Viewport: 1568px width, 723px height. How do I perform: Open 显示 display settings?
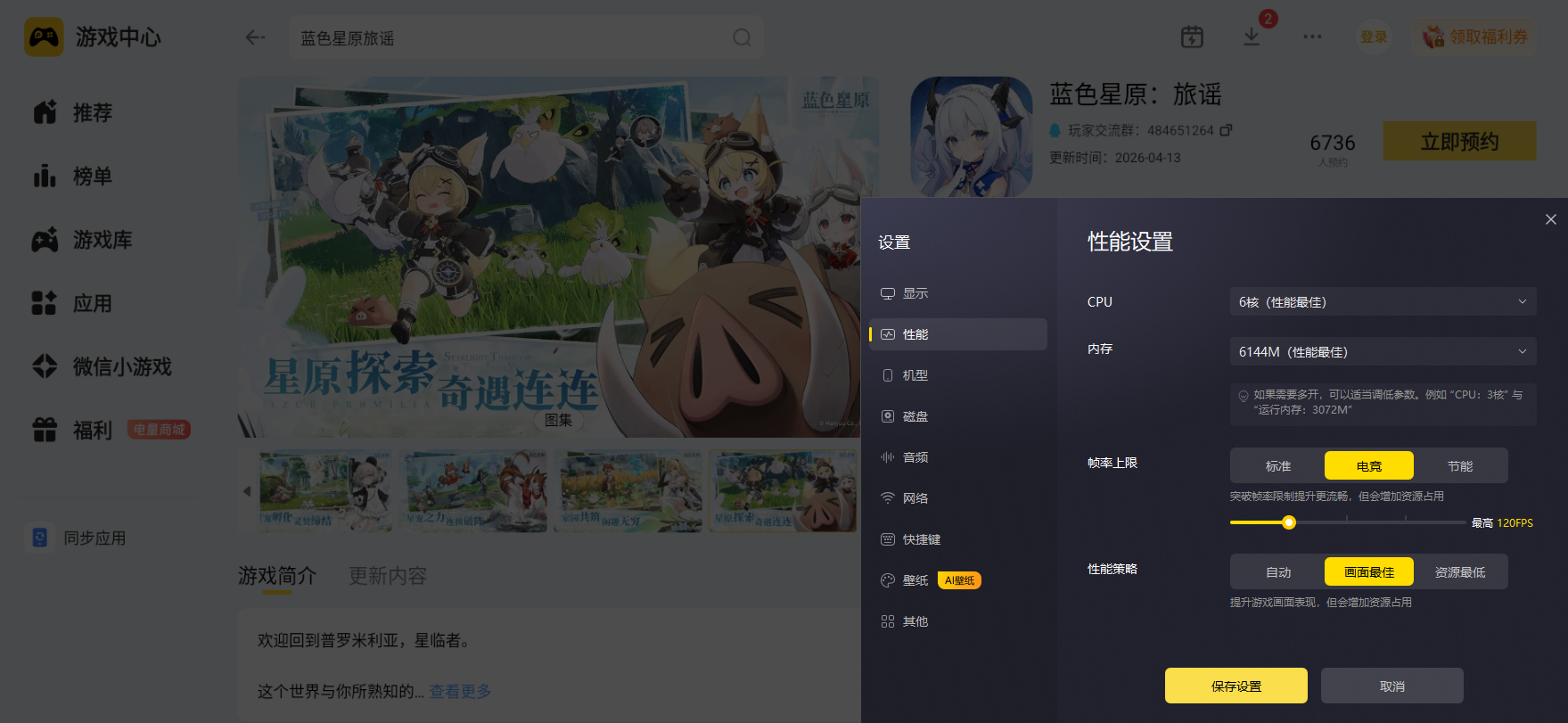click(x=958, y=293)
